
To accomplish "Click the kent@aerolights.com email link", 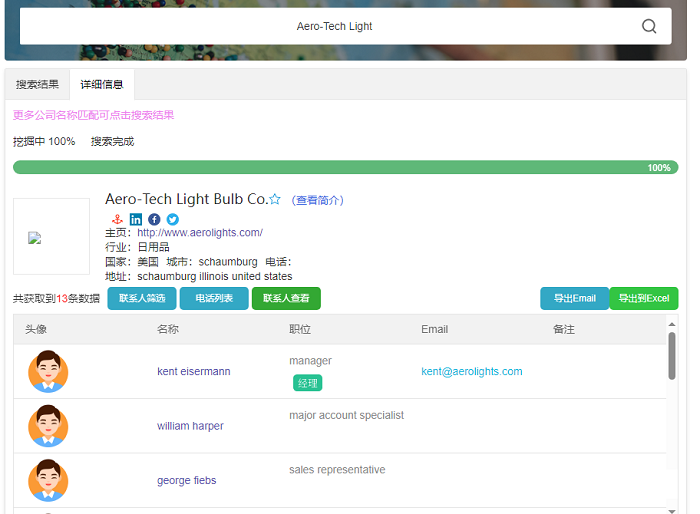I will (x=472, y=372).
